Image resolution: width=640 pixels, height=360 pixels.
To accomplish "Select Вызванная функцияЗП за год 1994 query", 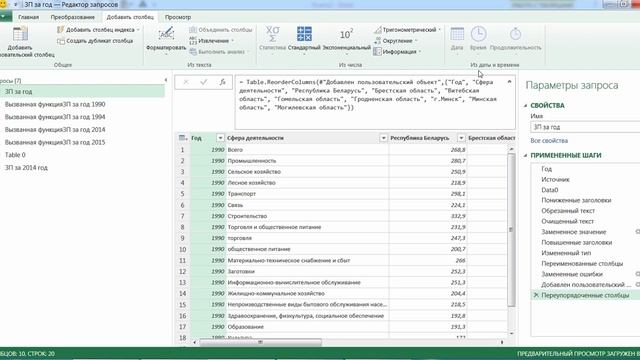I will [x=55, y=117].
